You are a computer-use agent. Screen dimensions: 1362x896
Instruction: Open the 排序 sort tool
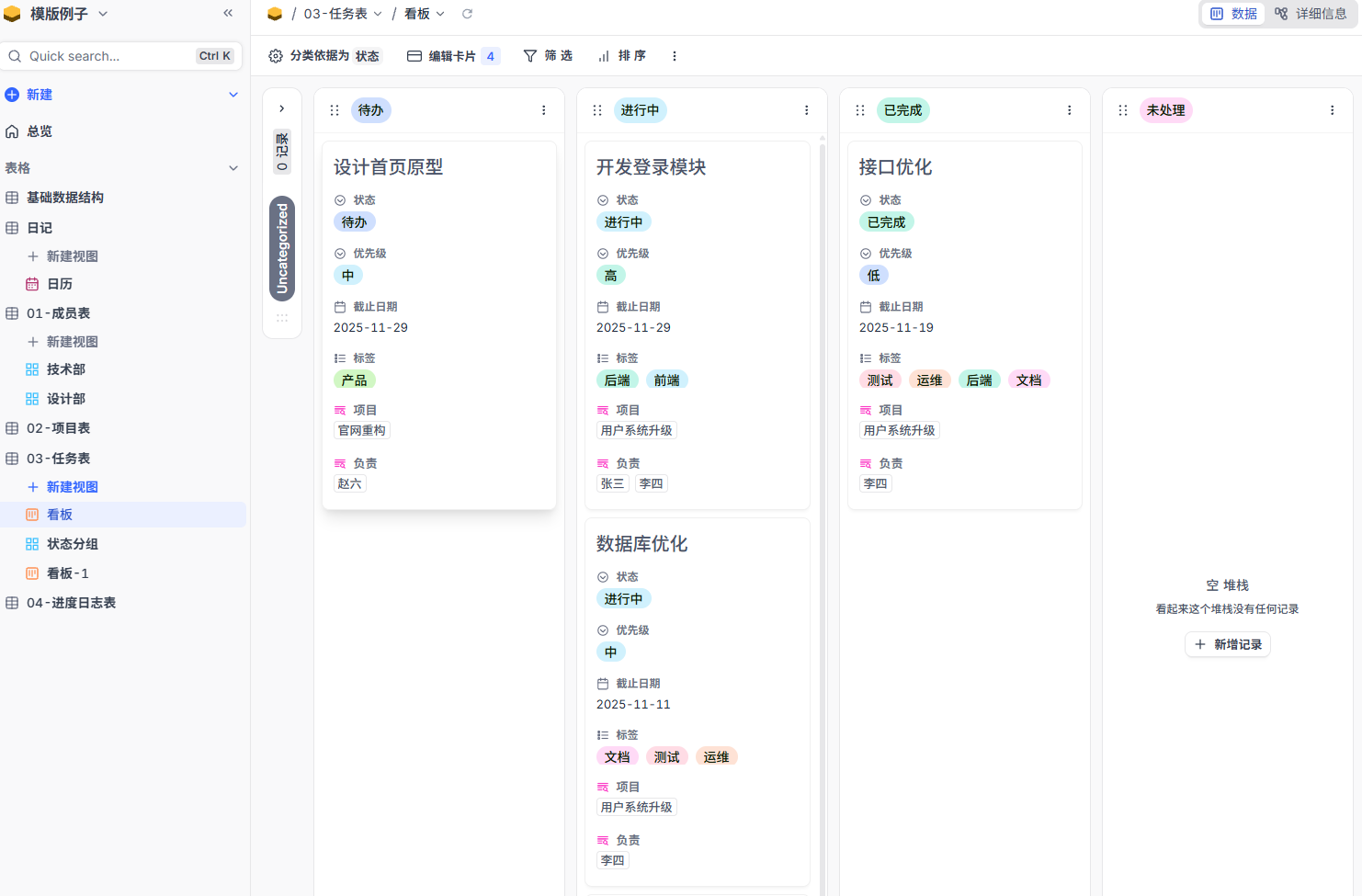(622, 56)
